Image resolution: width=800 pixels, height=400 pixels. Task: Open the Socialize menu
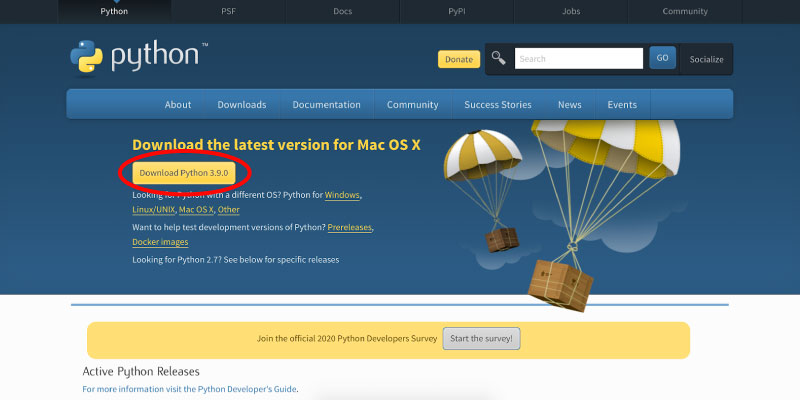706,59
